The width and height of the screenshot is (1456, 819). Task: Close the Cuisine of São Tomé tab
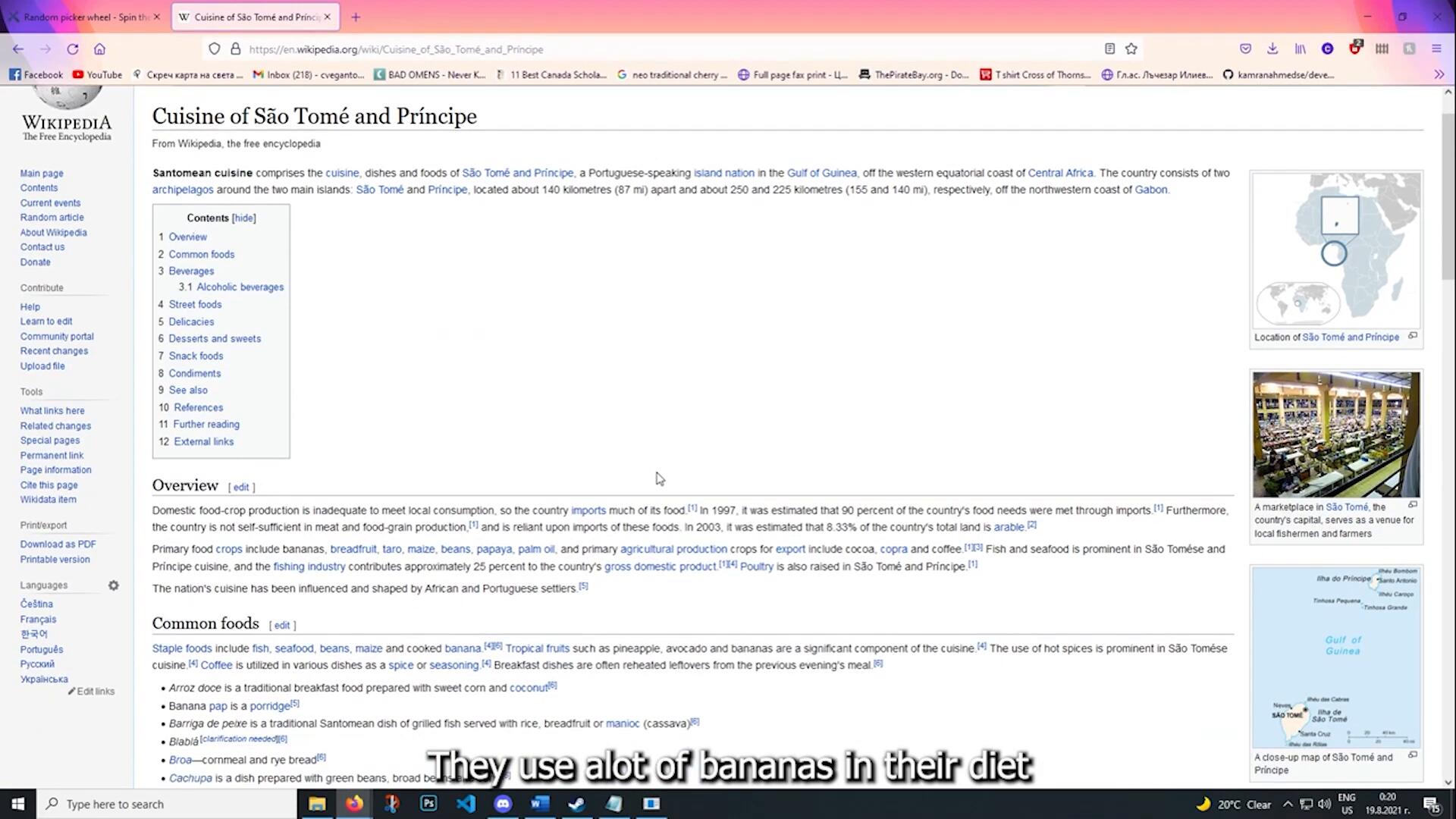(328, 17)
